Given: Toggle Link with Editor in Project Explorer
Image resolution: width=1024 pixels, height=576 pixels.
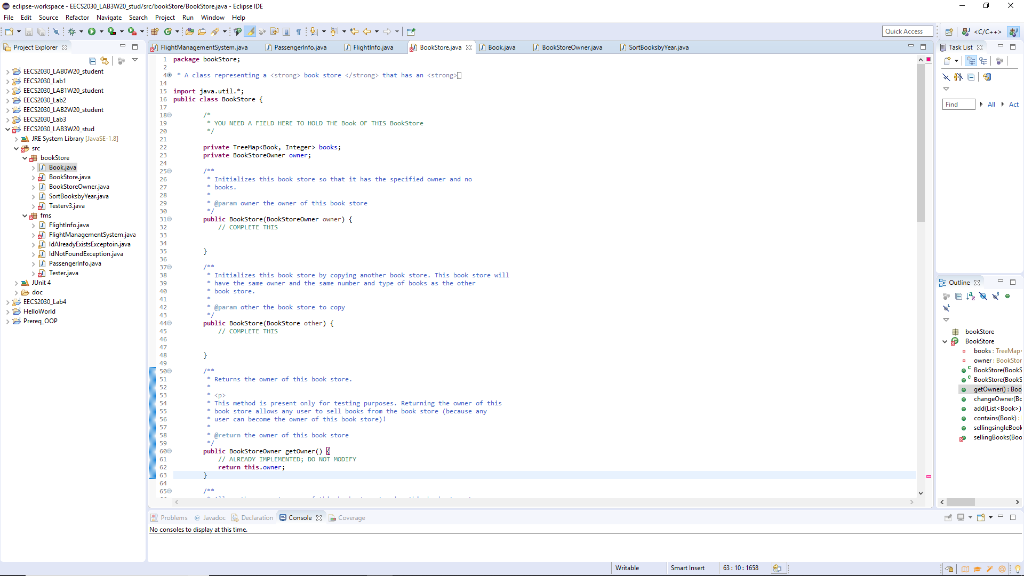Looking at the screenshot, I should click(x=104, y=61).
